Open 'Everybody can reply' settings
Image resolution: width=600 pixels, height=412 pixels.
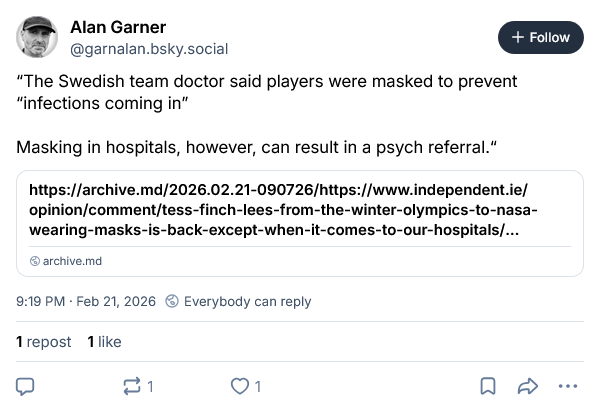(247, 301)
